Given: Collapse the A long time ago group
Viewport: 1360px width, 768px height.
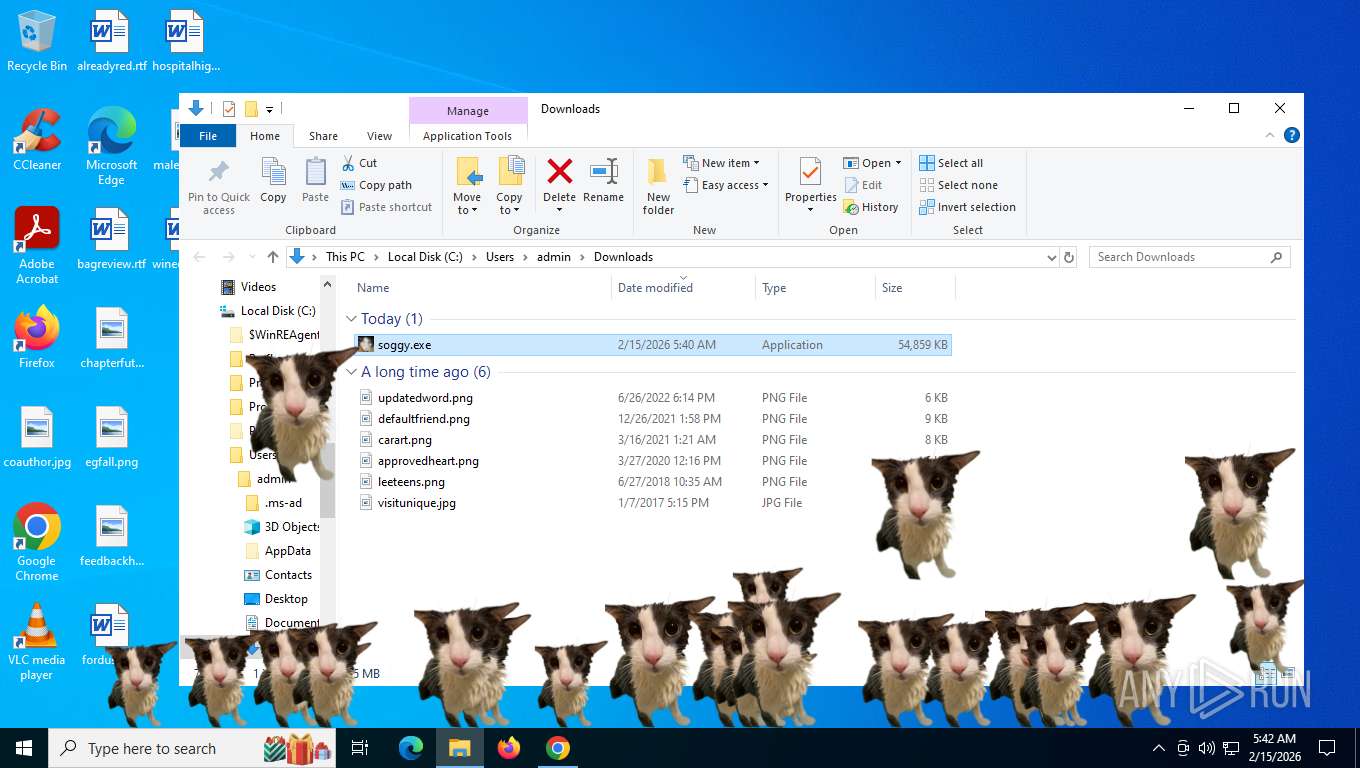Looking at the screenshot, I should pos(351,372).
